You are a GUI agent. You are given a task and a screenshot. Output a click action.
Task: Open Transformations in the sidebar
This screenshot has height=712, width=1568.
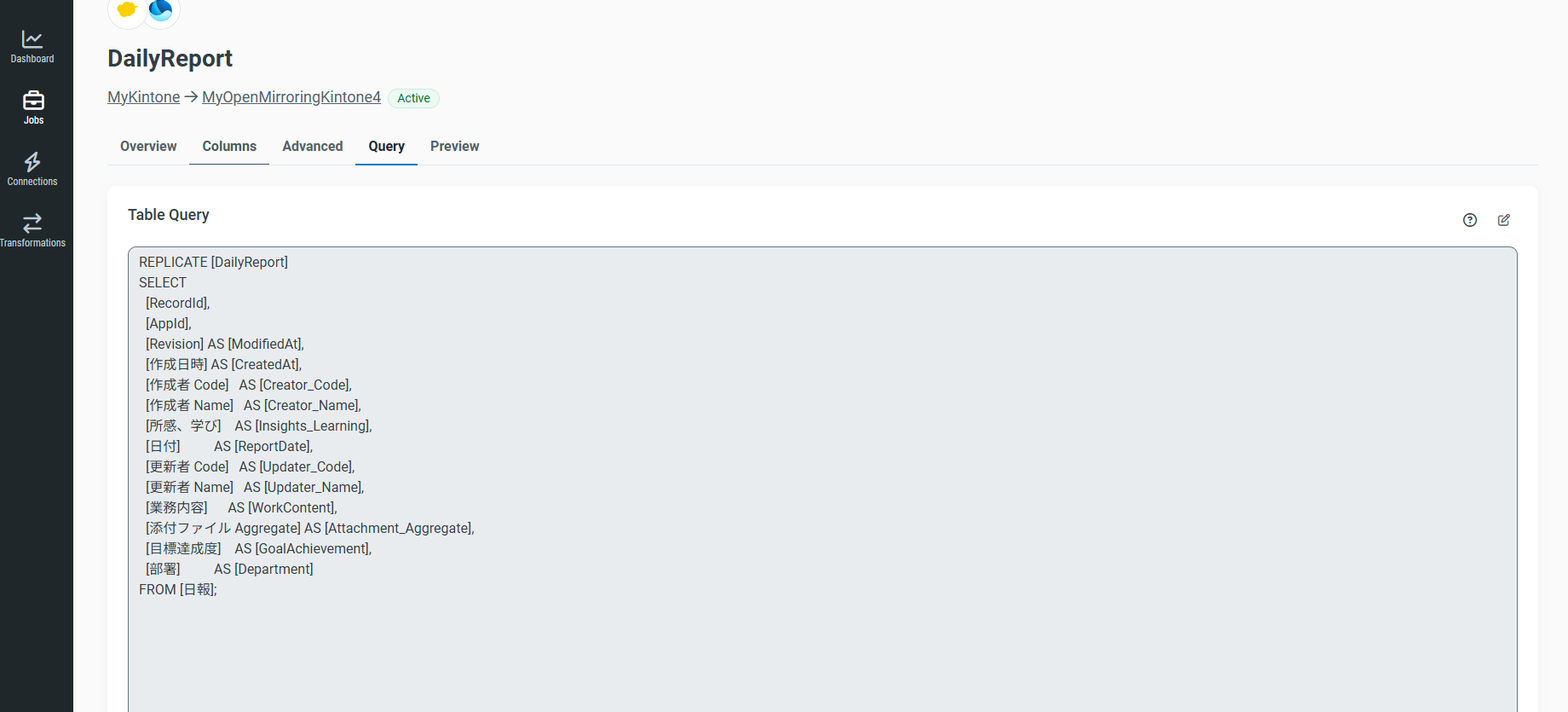32,230
